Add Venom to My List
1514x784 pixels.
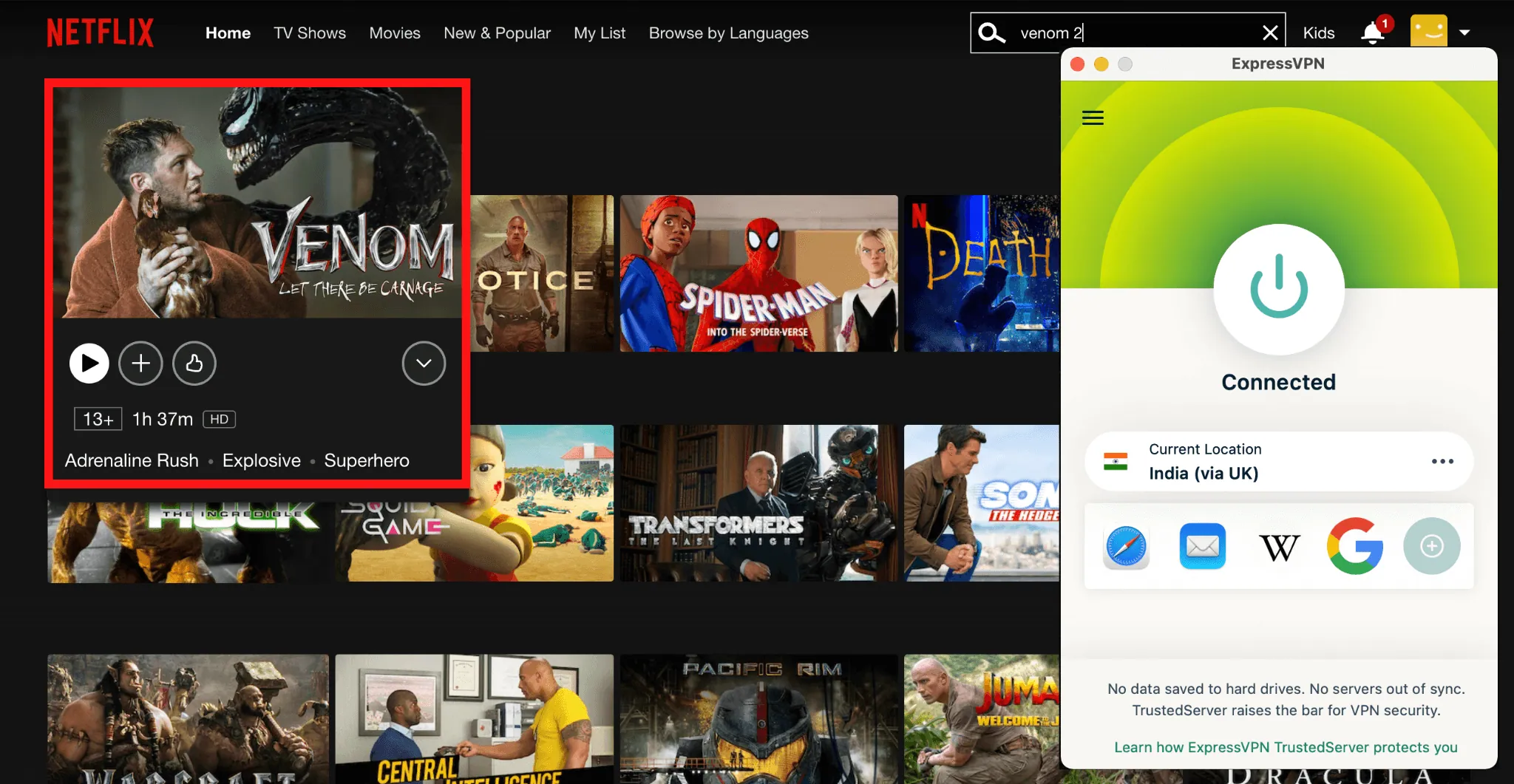tap(140, 363)
